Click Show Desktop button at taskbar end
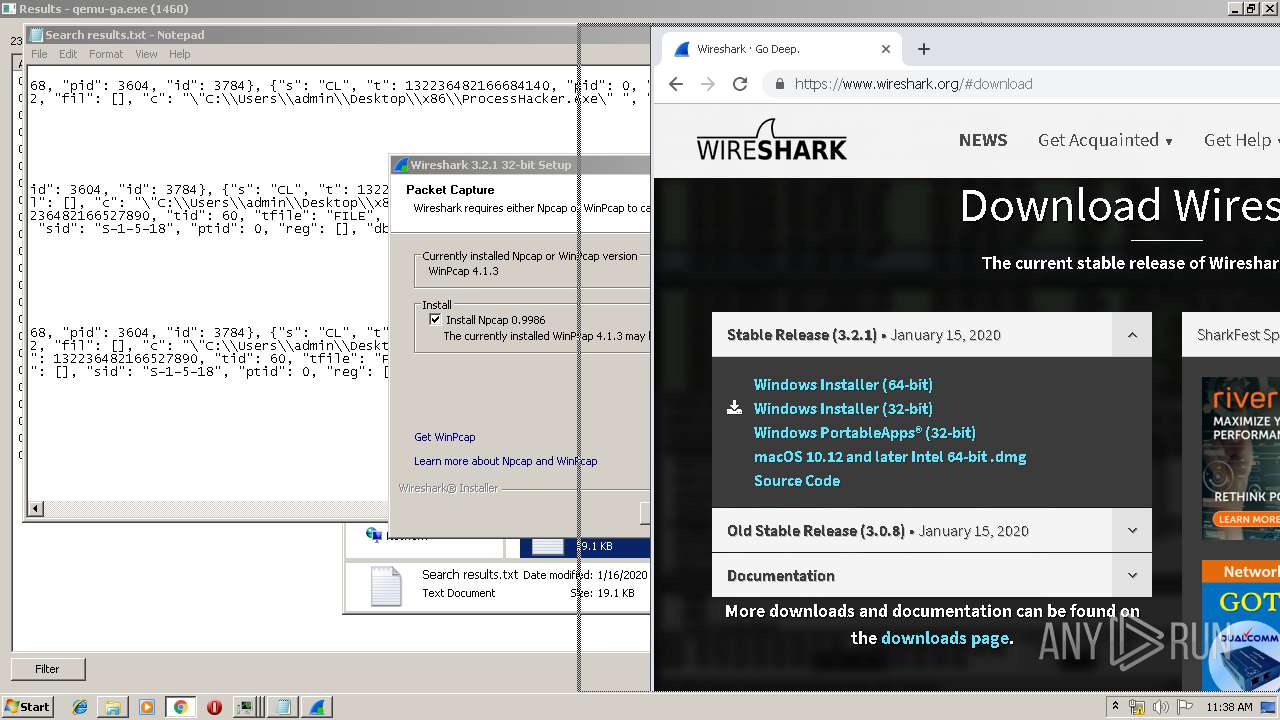The image size is (1280, 720). (x=1269, y=707)
